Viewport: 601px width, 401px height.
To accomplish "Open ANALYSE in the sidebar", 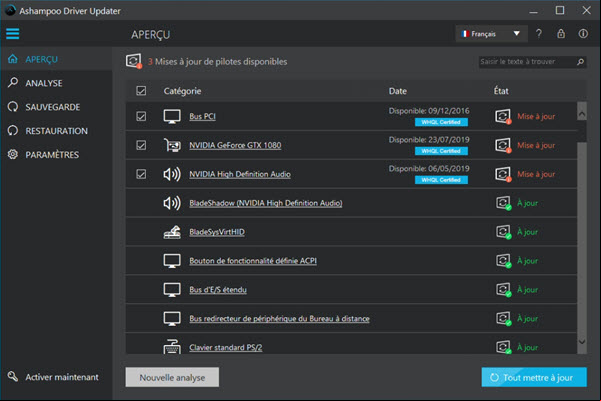I will pos(56,83).
